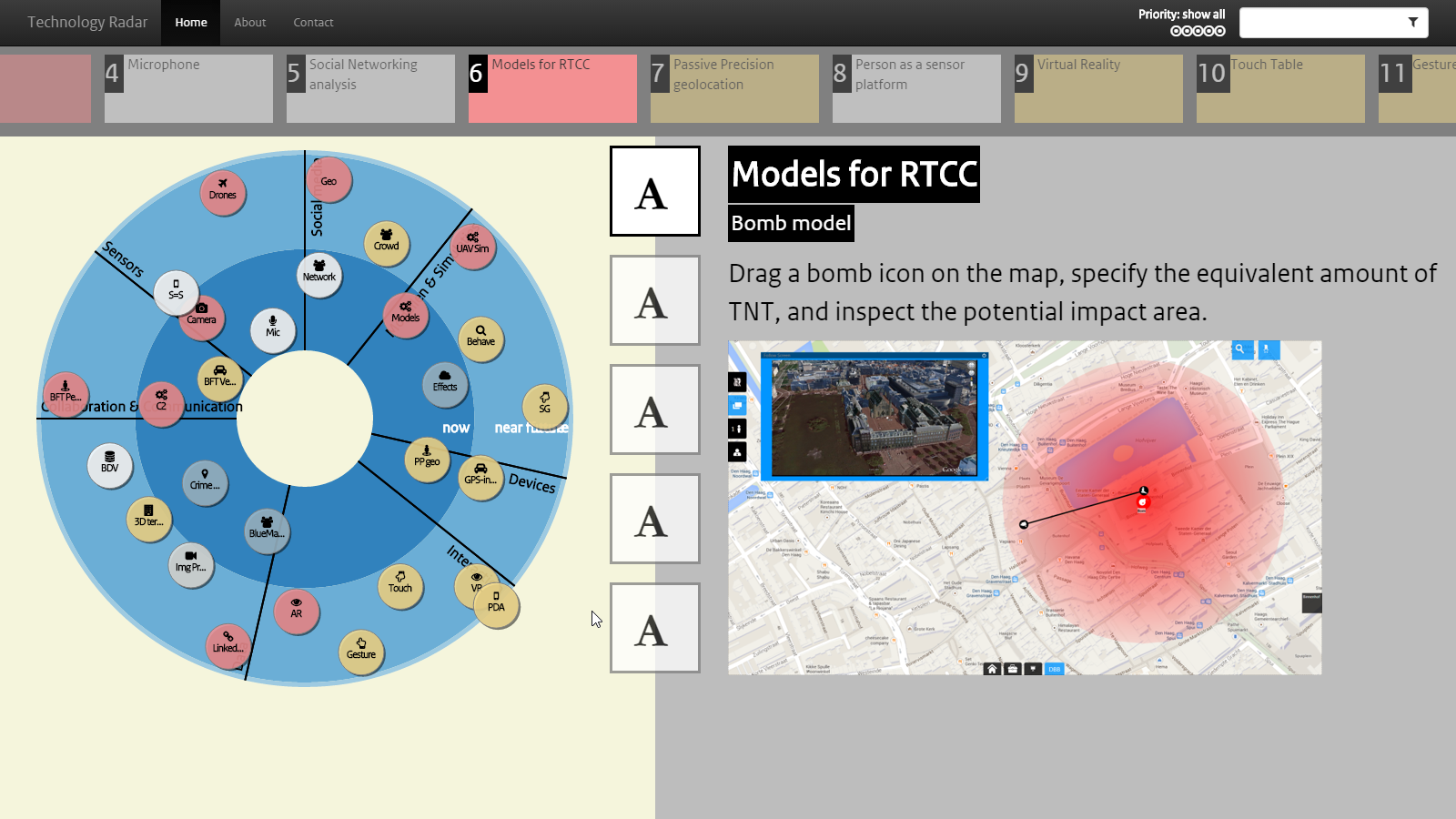Open the Touch device bubble
The height and width of the screenshot is (819, 1456).
point(400,585)
